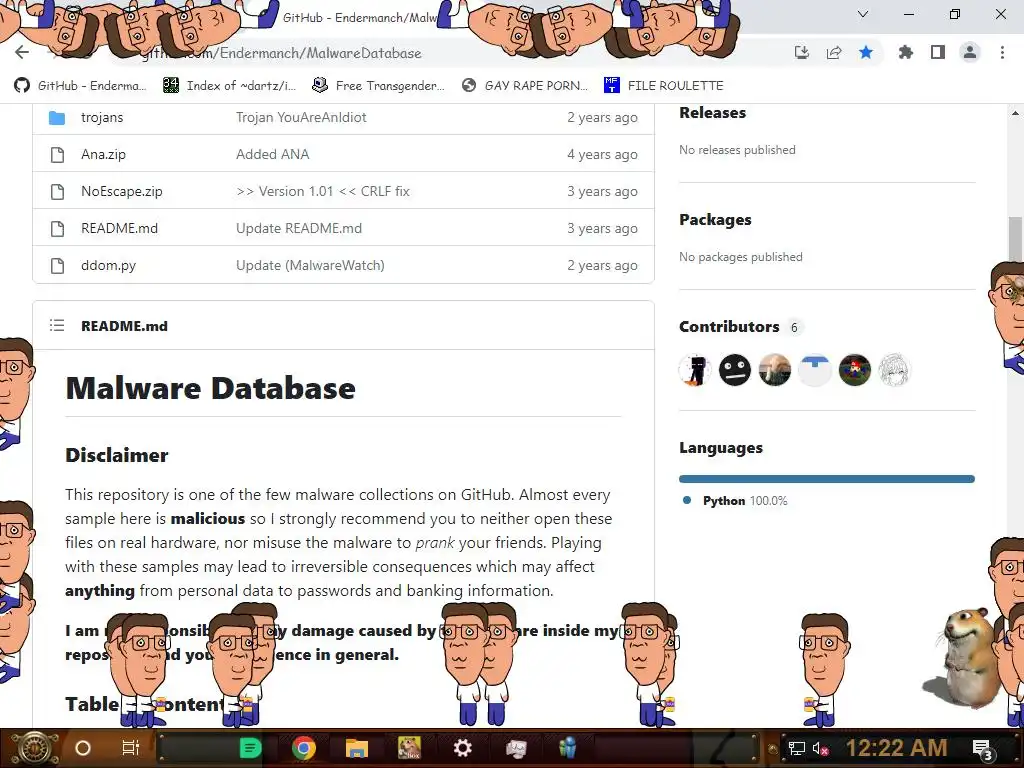The image size is (1024, 768).
Task: Open the ornate Start button
Action: [34, 748]
